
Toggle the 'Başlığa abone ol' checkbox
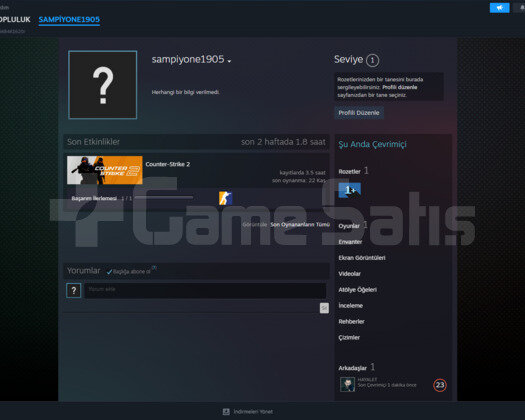(109, 272)
